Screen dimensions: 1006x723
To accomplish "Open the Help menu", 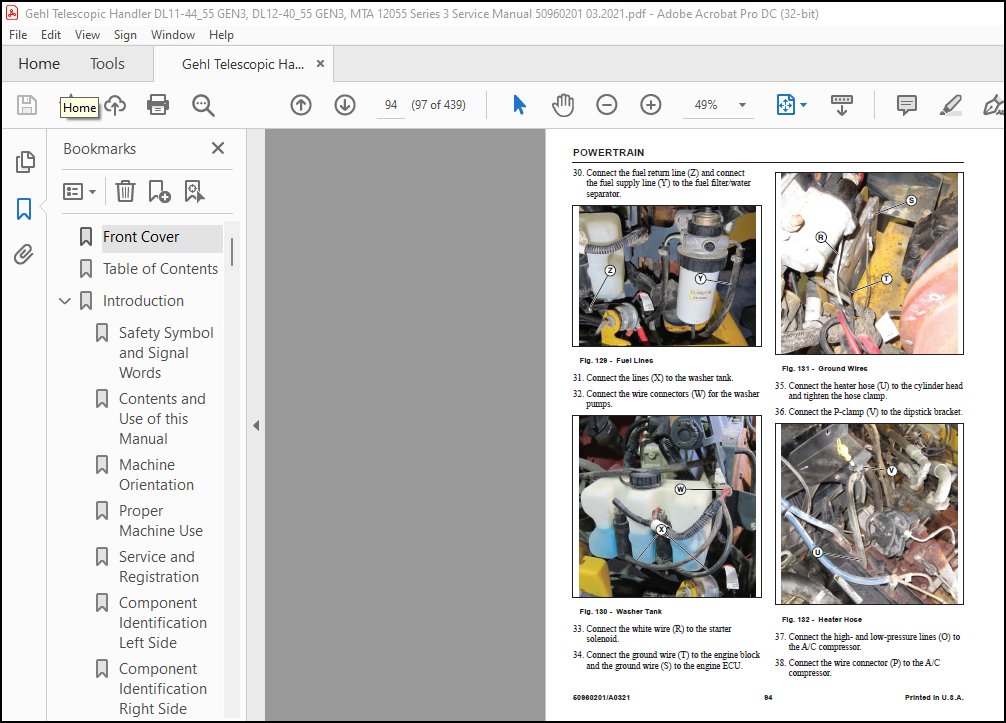I will 221,35.
